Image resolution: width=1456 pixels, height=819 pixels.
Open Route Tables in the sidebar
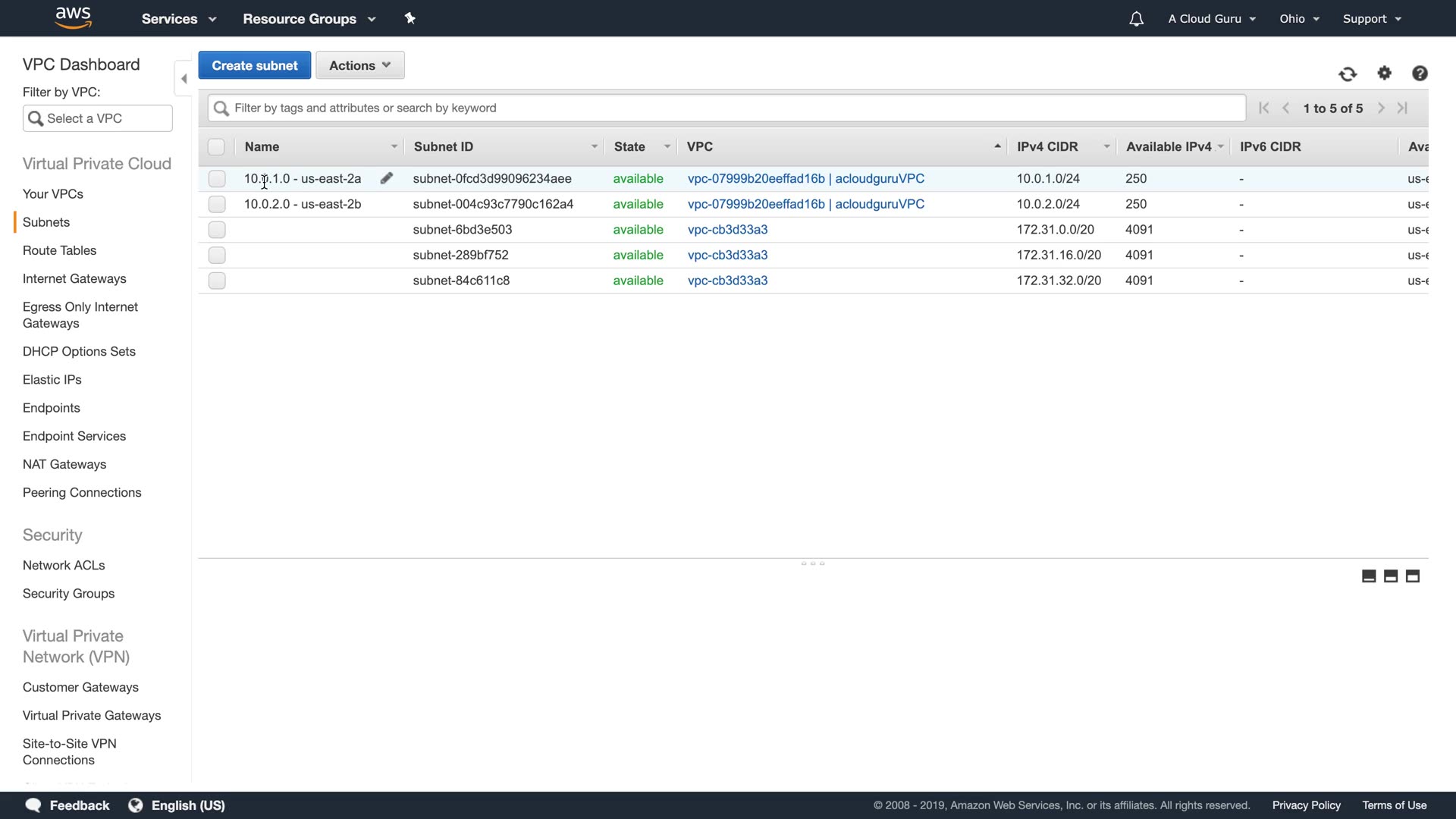(x=59, y=250)
